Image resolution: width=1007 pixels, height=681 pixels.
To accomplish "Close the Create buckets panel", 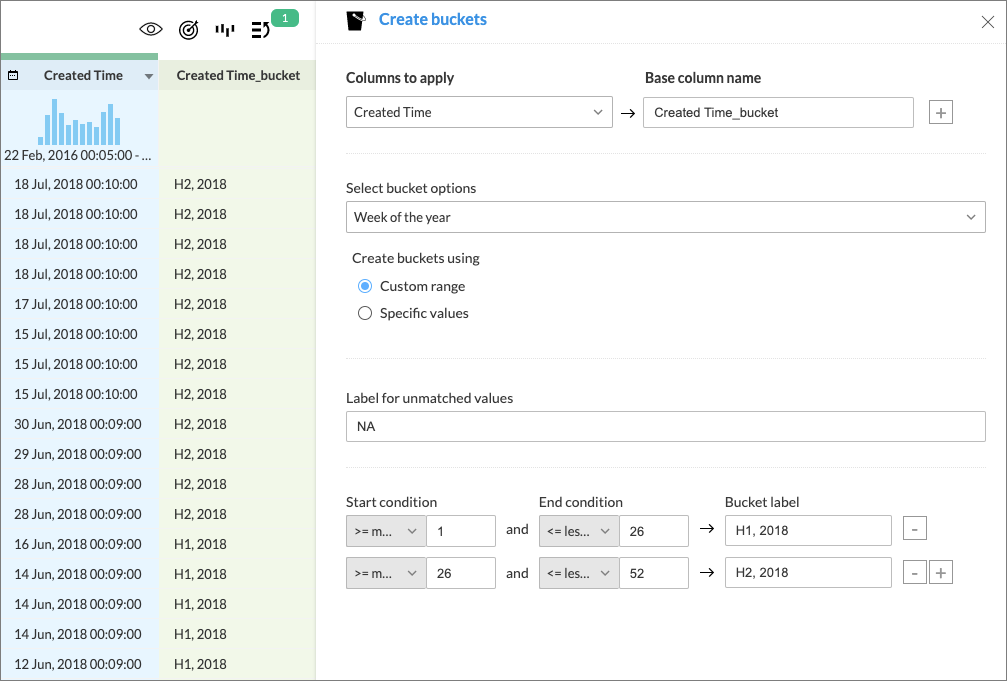I will 988,22.
